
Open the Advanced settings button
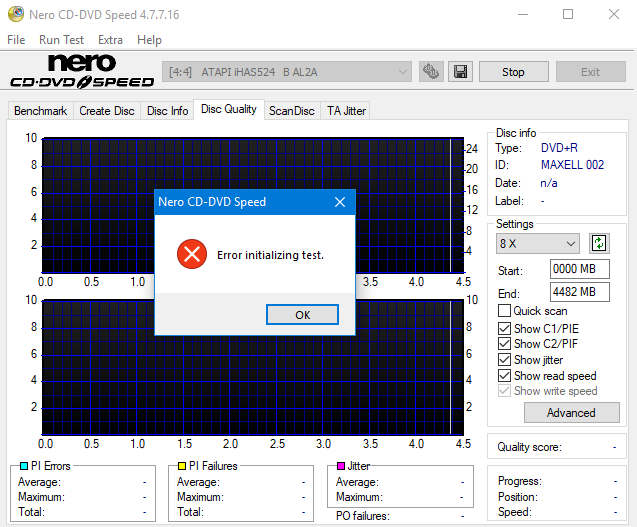point(572,412)
